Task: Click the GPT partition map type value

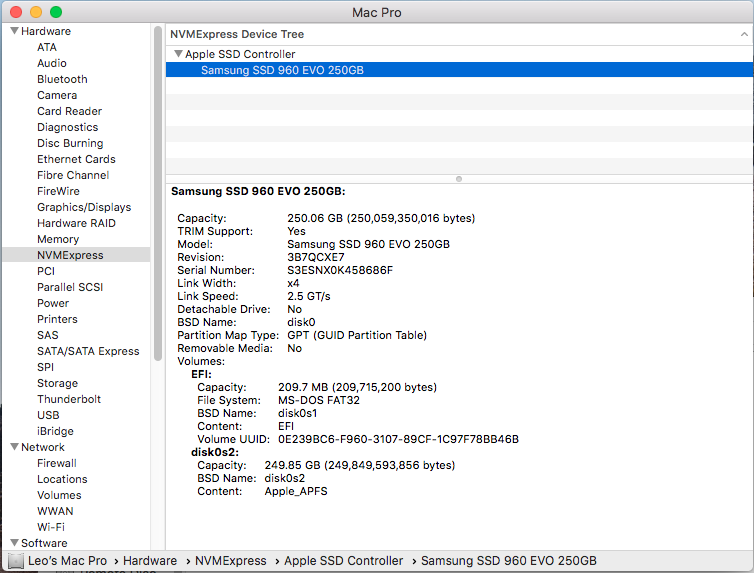Action: point(357,335)
